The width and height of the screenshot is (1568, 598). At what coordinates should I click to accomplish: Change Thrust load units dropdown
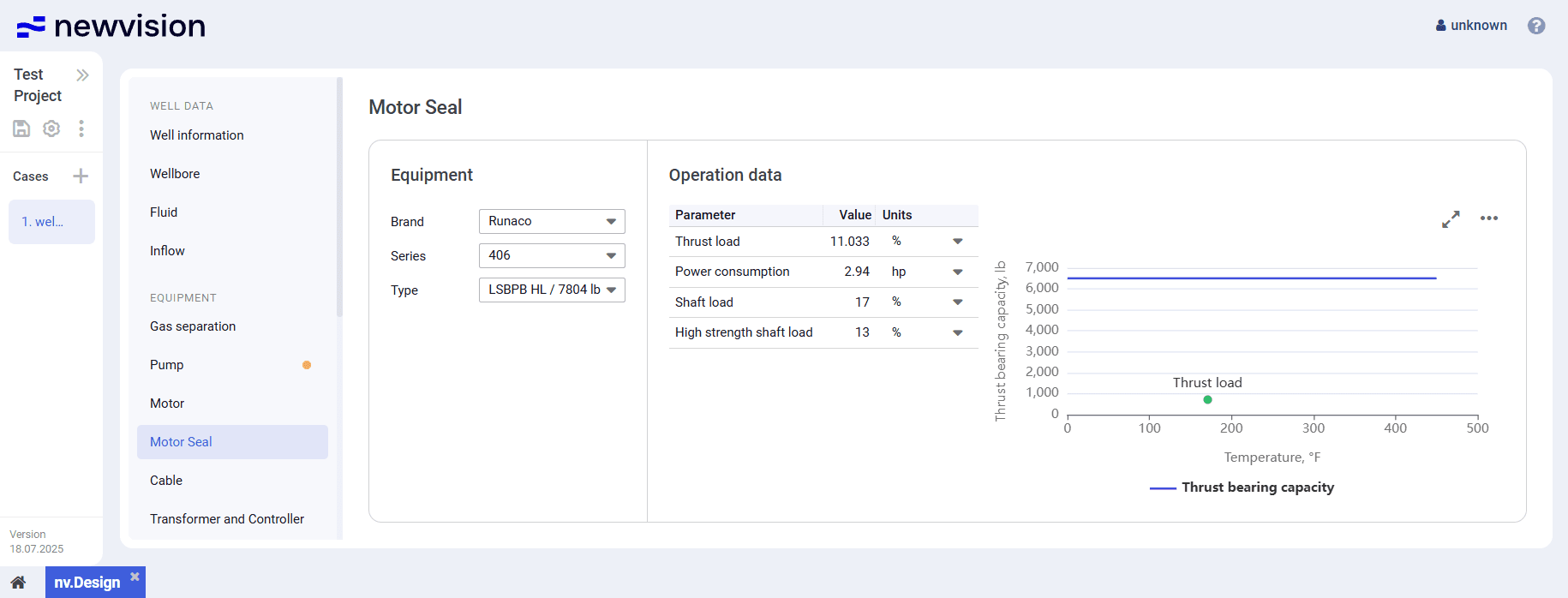point(957,242)
